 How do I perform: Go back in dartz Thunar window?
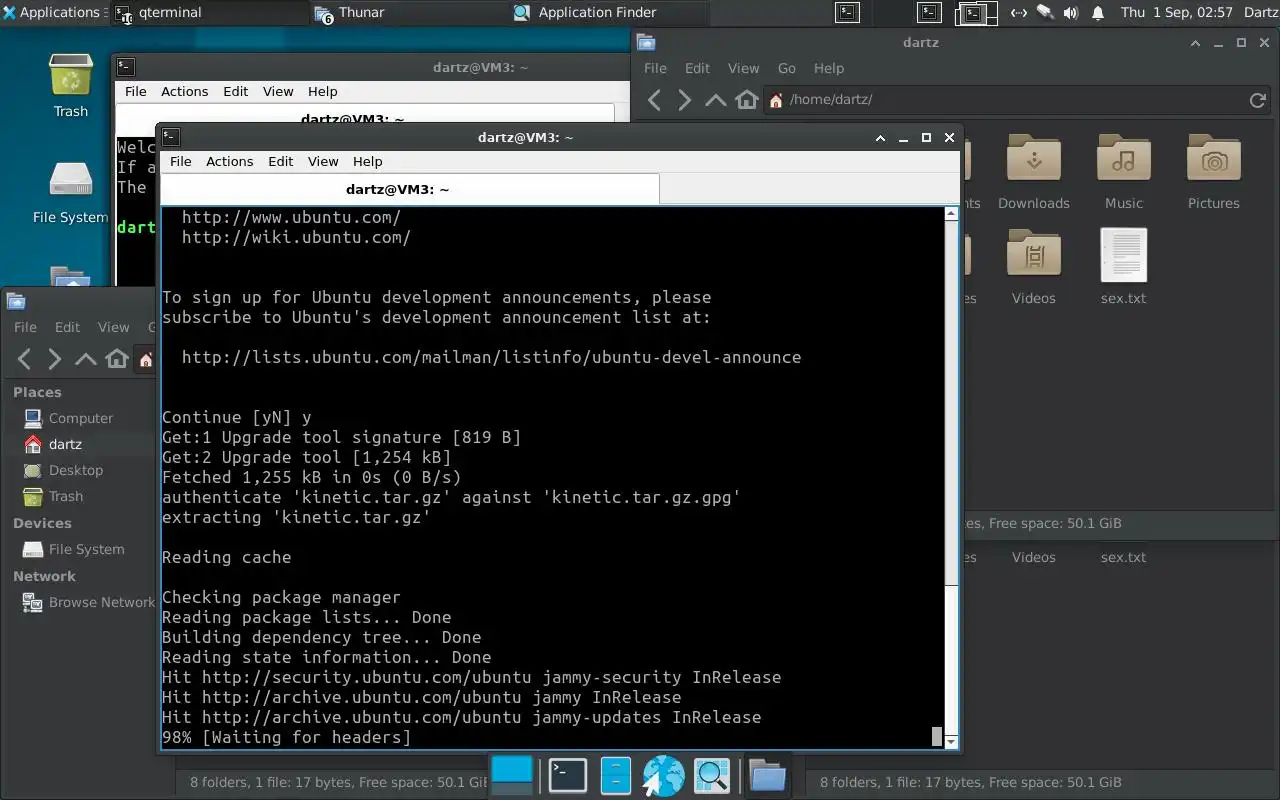(654, 99)
